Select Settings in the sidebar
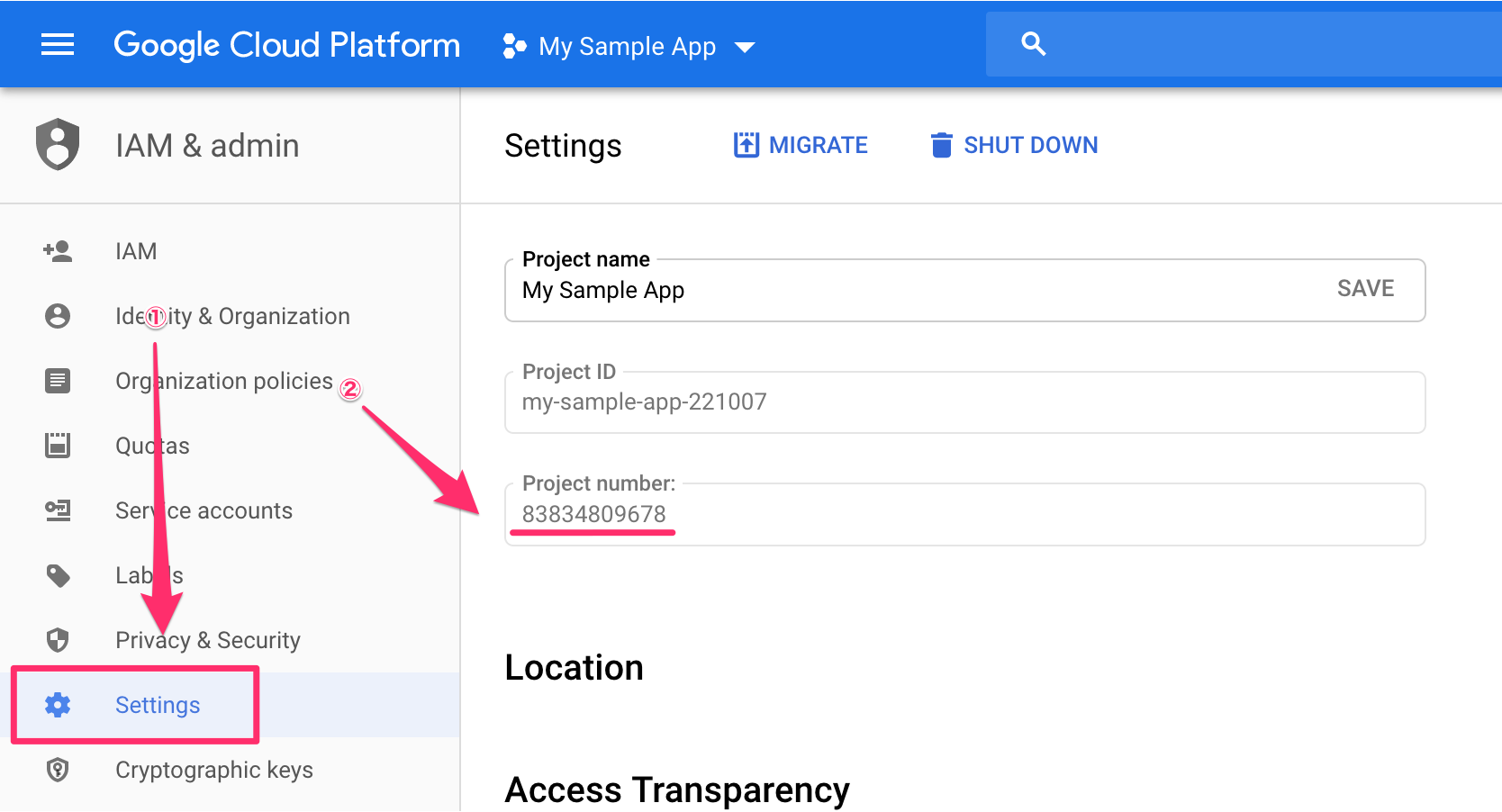Viewport: 1502px width, 812px height. tap(230, 705)
